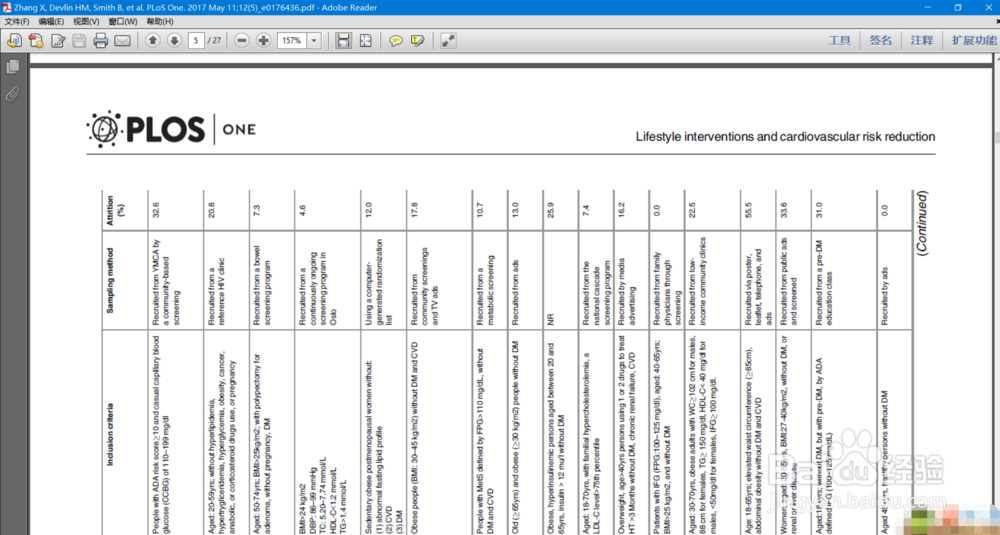Screen dimensions: 1000x535
Task: Click attrition value '31.0'
Action: [819, 210]
